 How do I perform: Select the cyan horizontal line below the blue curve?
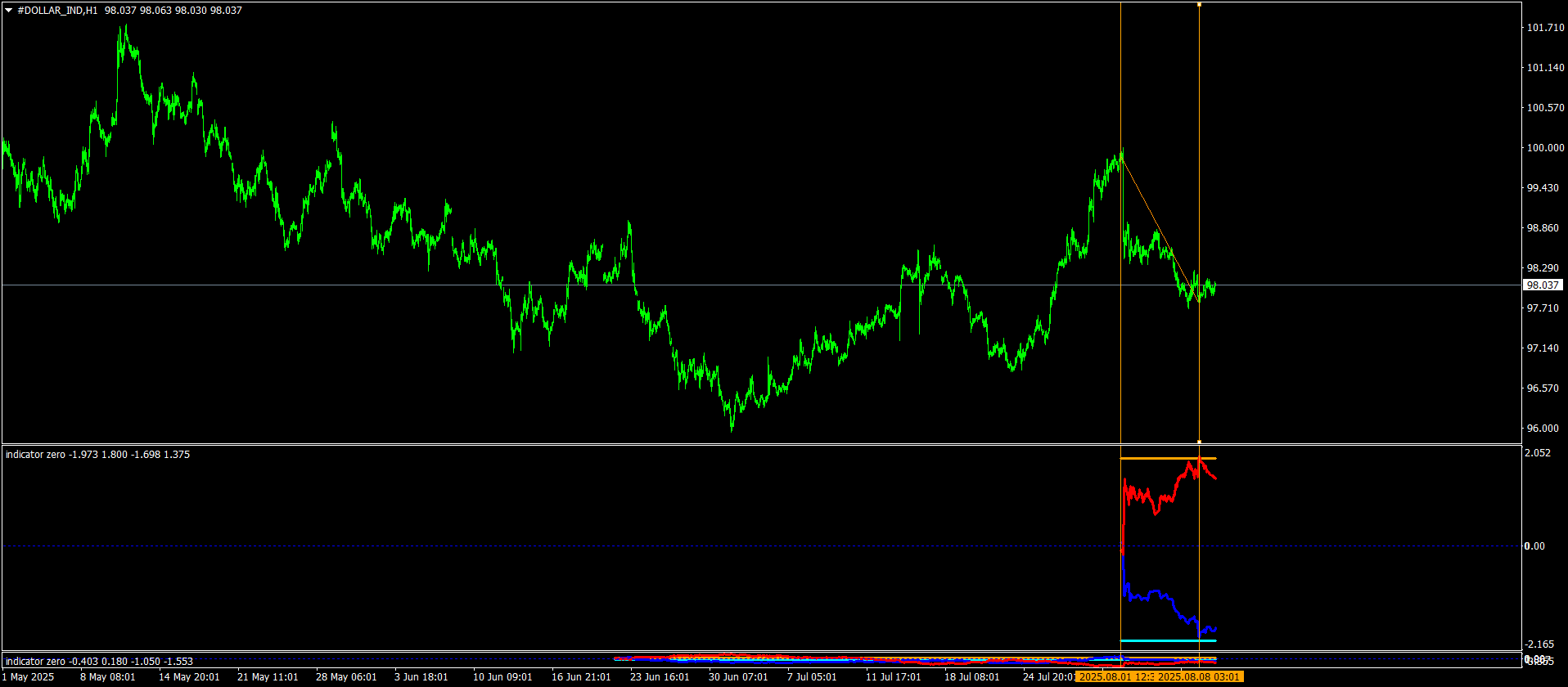tap(1162, 640)
